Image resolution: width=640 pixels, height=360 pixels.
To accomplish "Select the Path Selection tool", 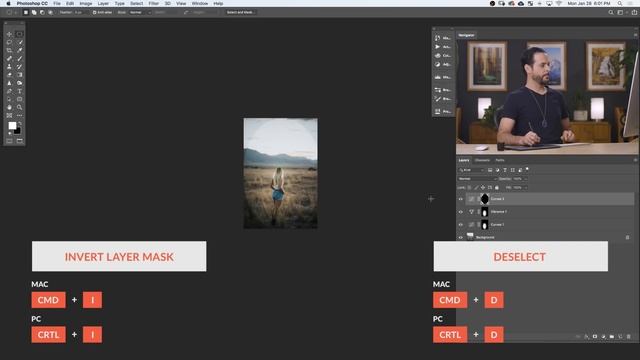I will (9, 100).
